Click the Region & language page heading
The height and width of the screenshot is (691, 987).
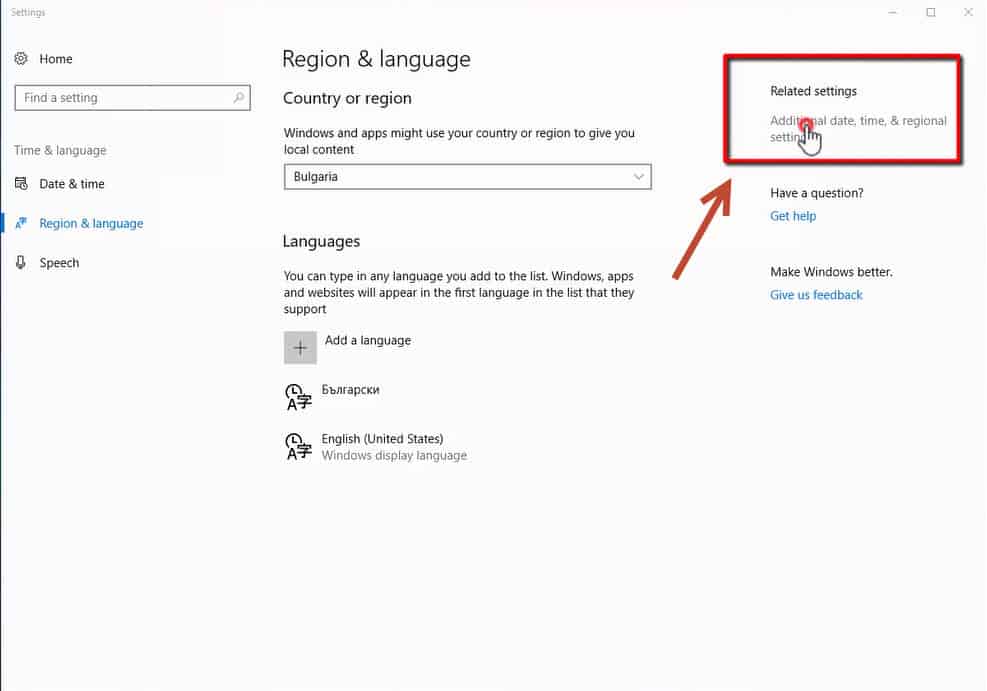(x=376, y=59)
